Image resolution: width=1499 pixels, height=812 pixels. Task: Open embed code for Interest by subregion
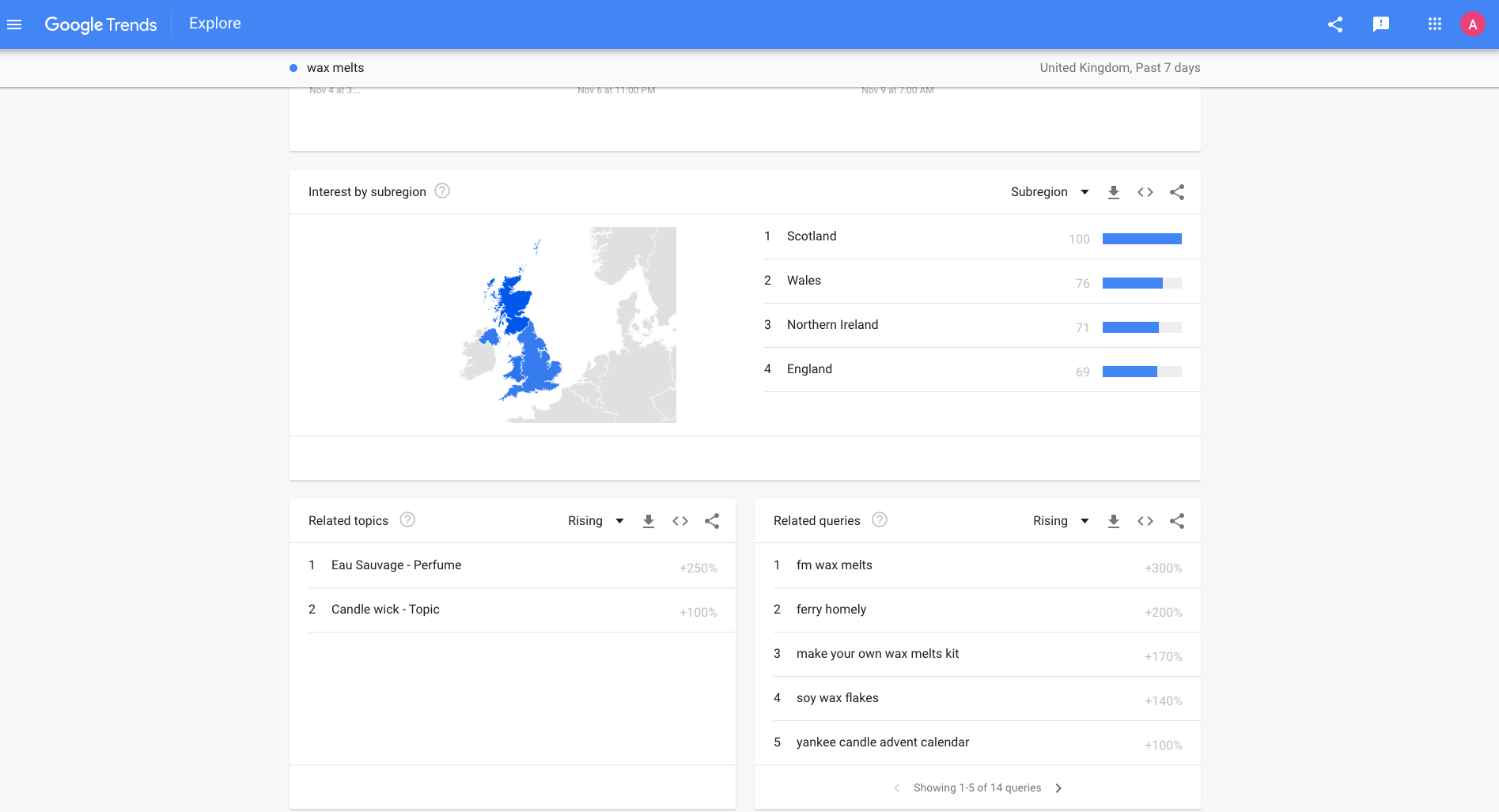(1145, 192)
